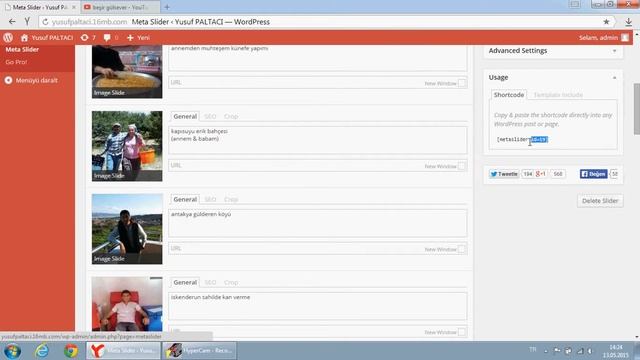Click Meta Slider in the sidebar menu
The height and width of the screenshot is (360, 640).
[x=22, y=49]
